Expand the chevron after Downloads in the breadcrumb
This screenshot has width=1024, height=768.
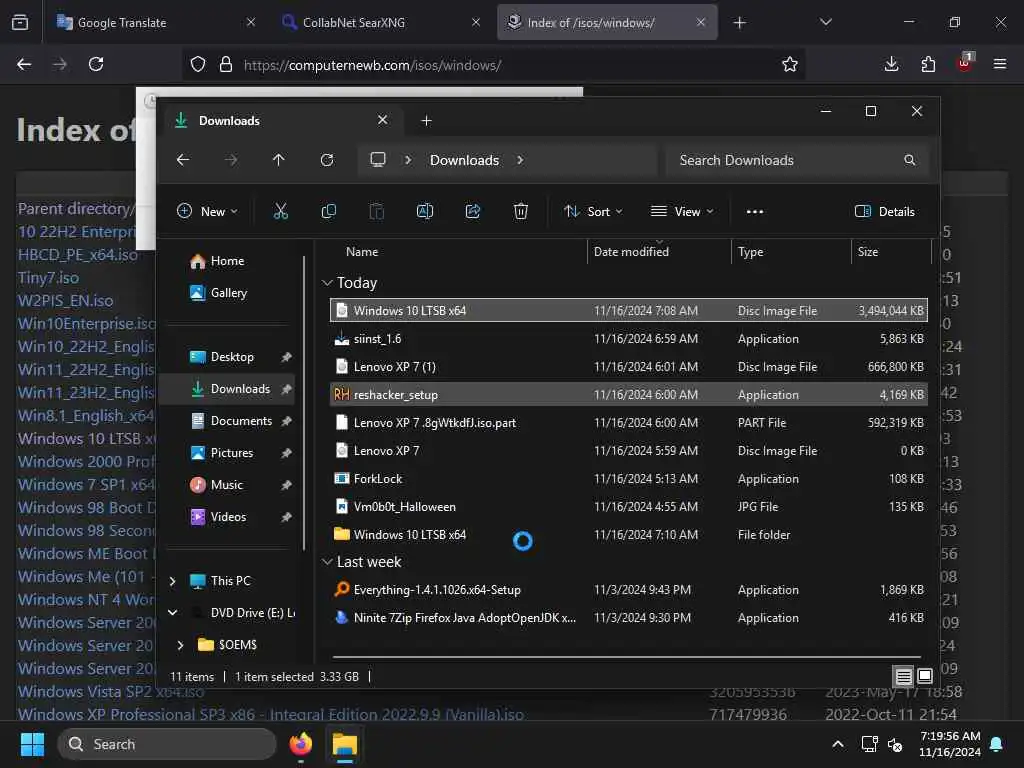(x=520, y=160)
